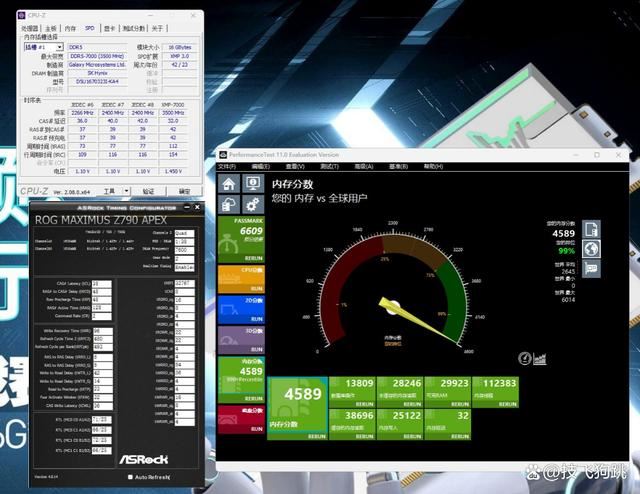Click the home icon in PerformanceTest sidebar
Viewport: 640px width, 494px height.
(229, 184)
